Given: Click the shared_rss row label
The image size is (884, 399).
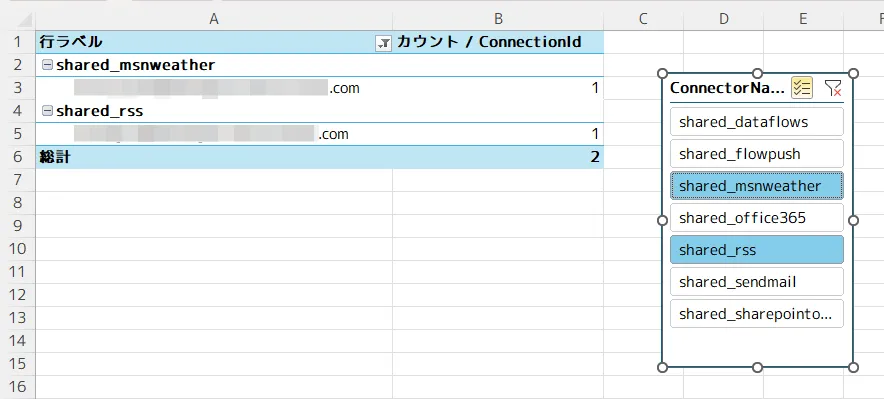Looking at the screenshot, I should (x=99, y=112).
